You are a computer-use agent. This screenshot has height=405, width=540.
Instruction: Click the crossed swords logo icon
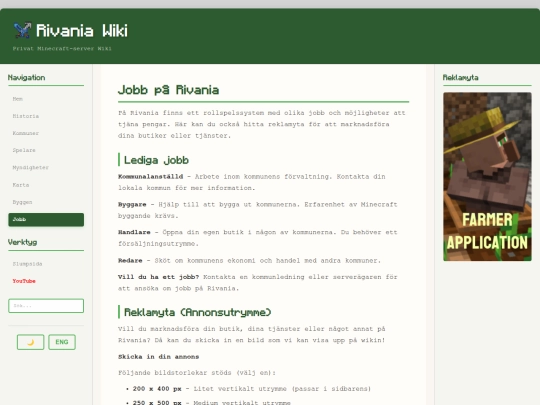[x=22, y=30]
